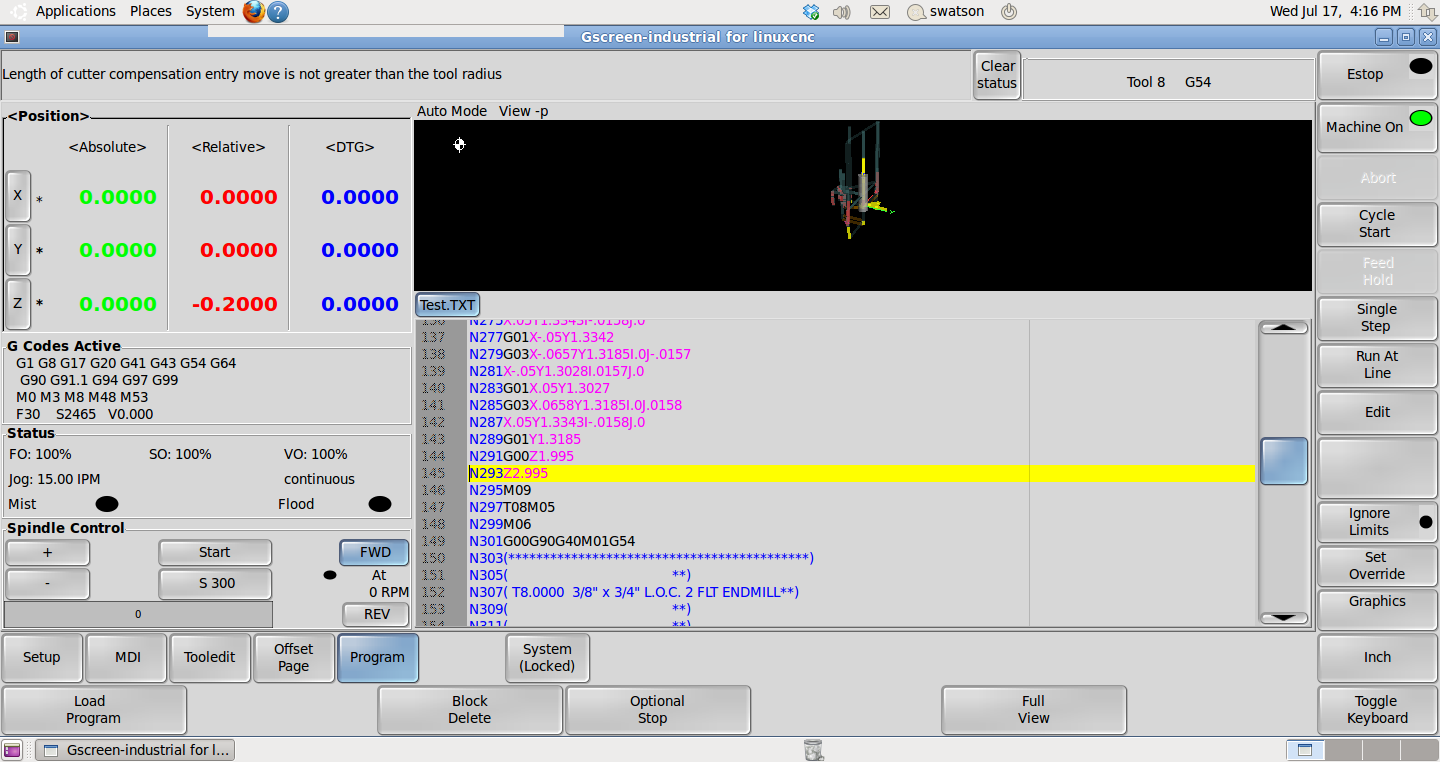Viewport: 1440px width, 762px height.
Task: Click the network updates tray icon
Action: click(x=811, y=12)
